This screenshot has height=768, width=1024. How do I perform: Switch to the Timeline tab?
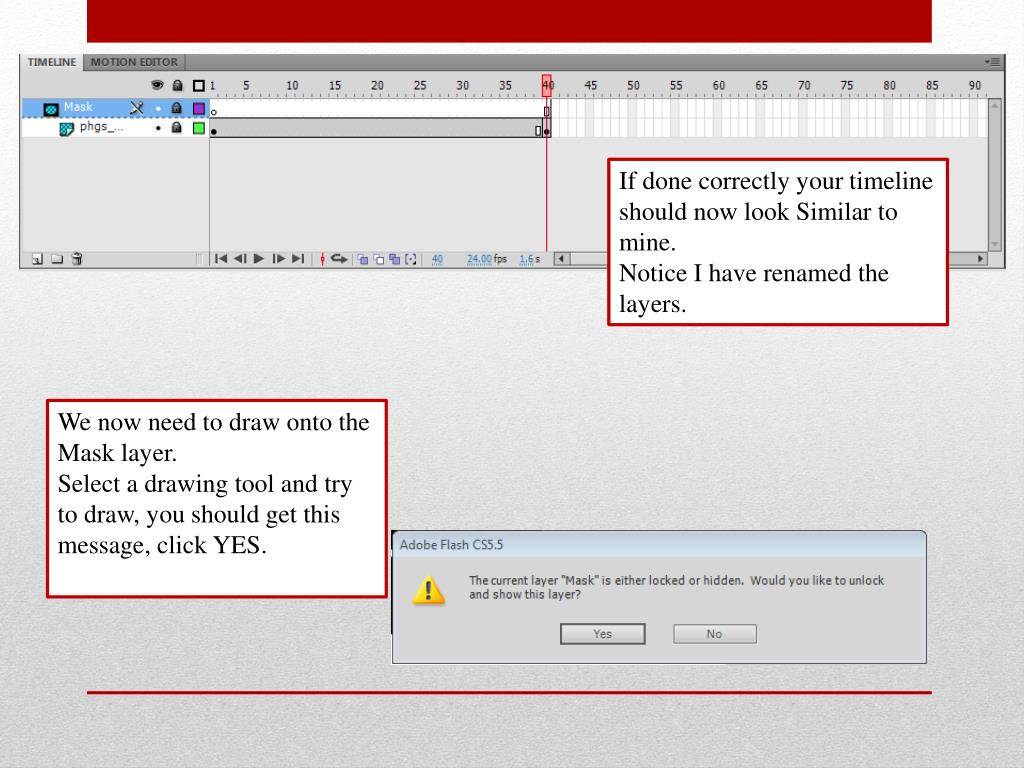pos(52,62)
